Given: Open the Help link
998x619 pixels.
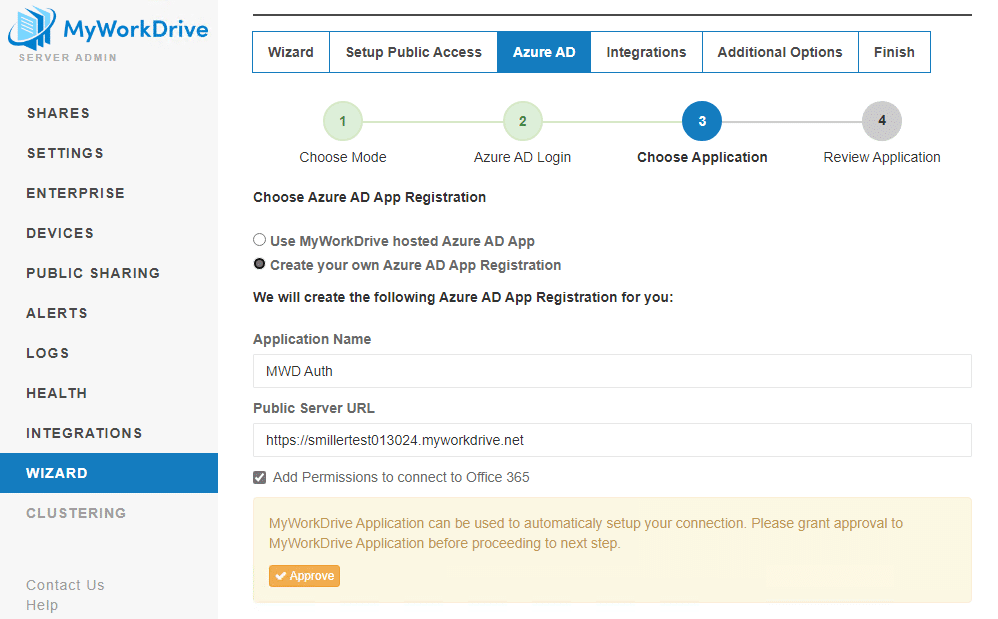Looking at the screenshot, I should click(43, 605).
